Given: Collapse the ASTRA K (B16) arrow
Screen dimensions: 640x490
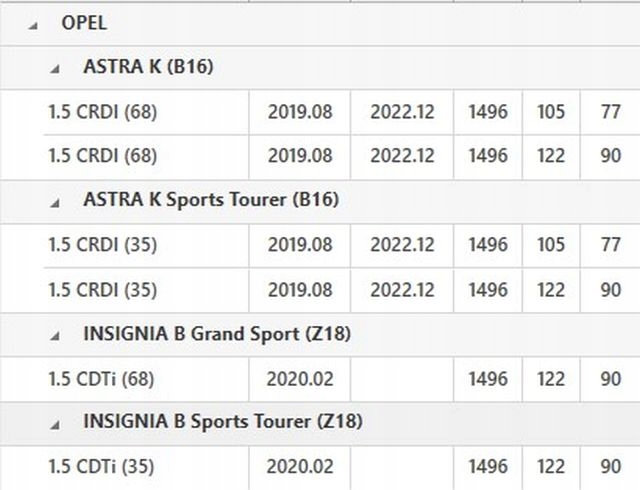Looking at the screenshot, I should click(x=55, y=69).
